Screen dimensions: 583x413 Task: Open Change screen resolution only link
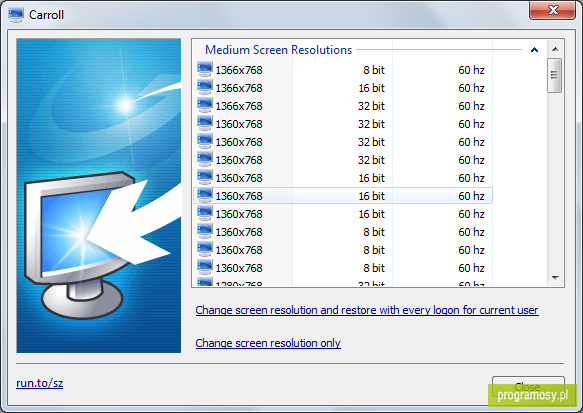coord(268,343)
